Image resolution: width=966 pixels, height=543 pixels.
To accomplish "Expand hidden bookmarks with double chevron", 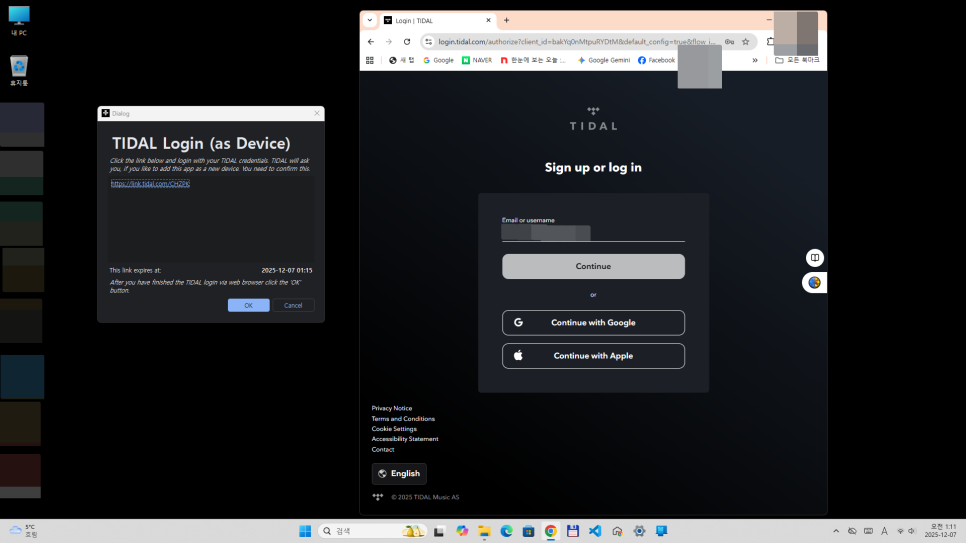I will click(755, 60).
